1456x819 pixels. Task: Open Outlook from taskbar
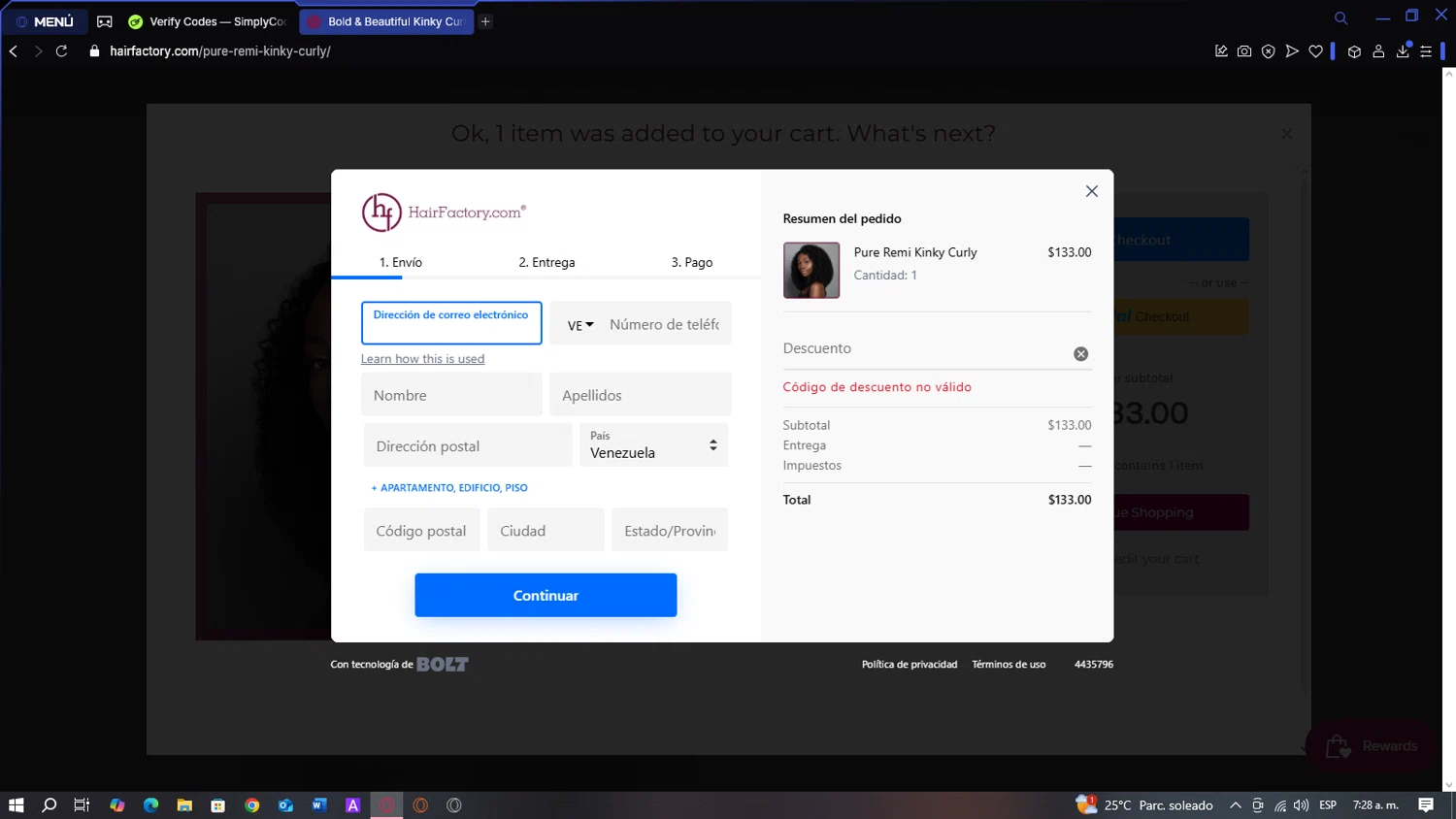coord(285,805)
